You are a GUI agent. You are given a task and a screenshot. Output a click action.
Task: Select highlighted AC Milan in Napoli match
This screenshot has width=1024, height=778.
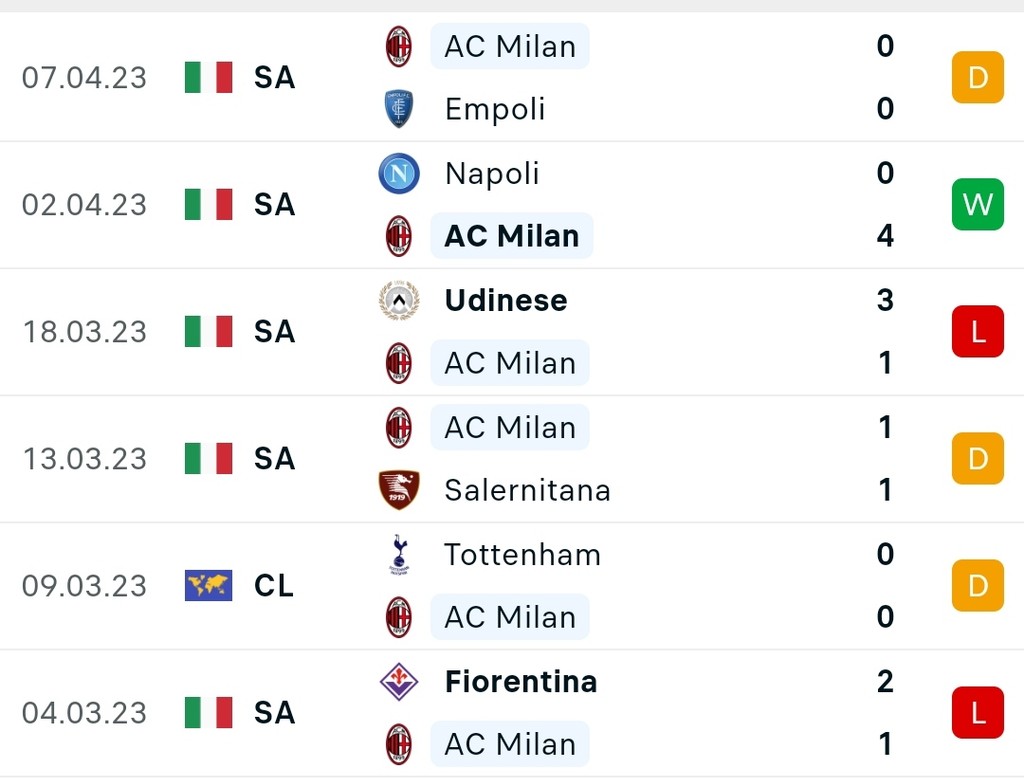(x=511, y=236)
